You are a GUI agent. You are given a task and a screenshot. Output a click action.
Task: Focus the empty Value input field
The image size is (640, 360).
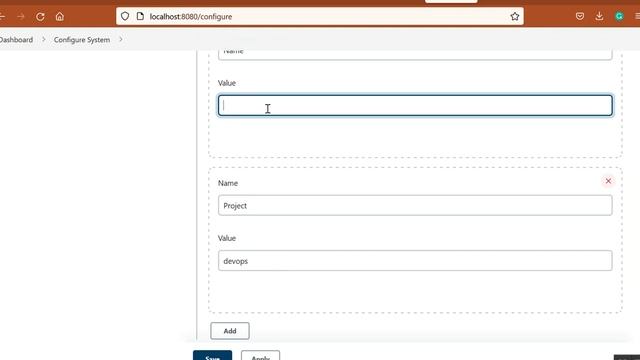pyautogui.click(x=415, y=105)
